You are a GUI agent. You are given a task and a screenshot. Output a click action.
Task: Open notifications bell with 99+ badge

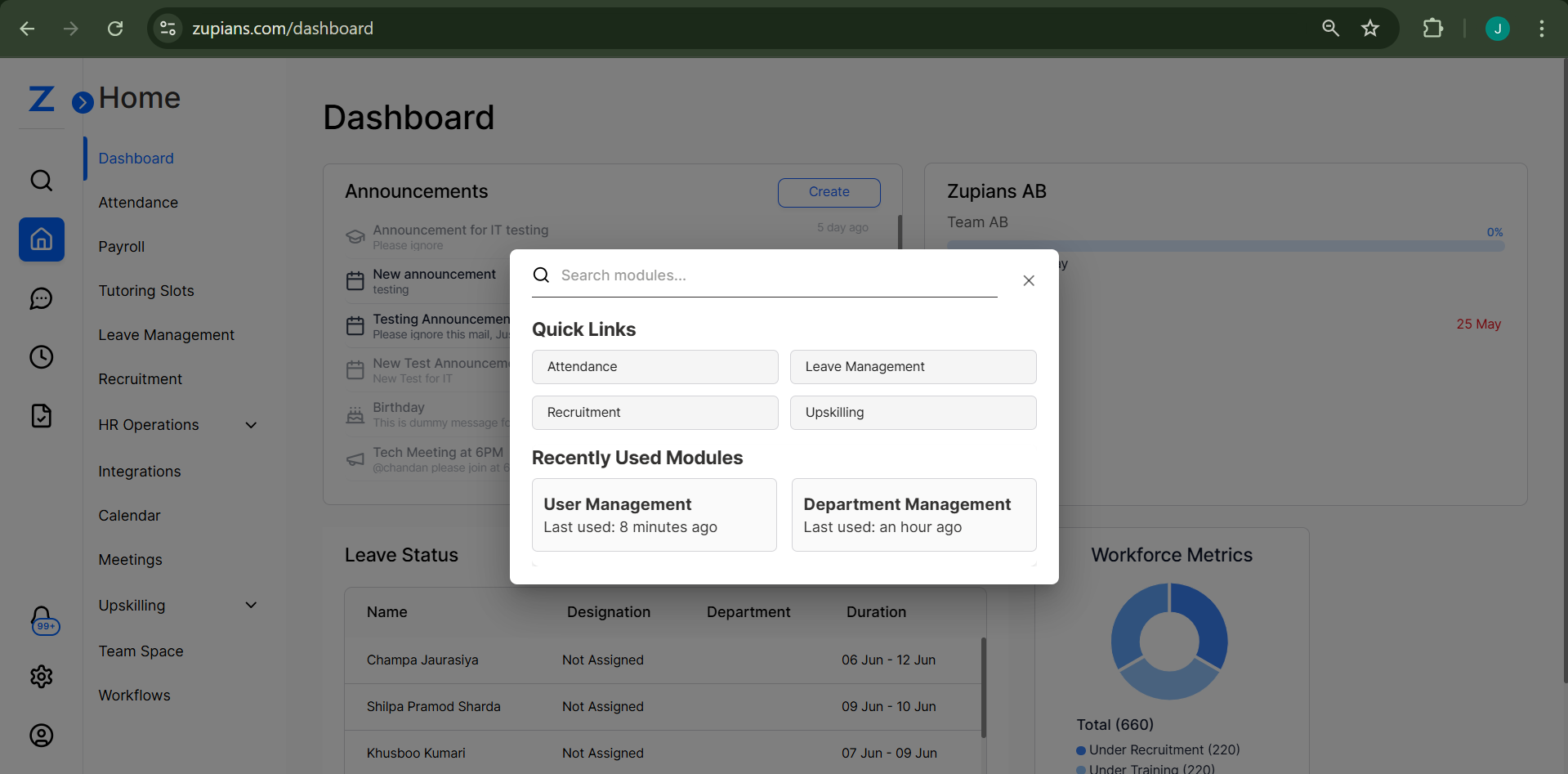click(43, 620)
